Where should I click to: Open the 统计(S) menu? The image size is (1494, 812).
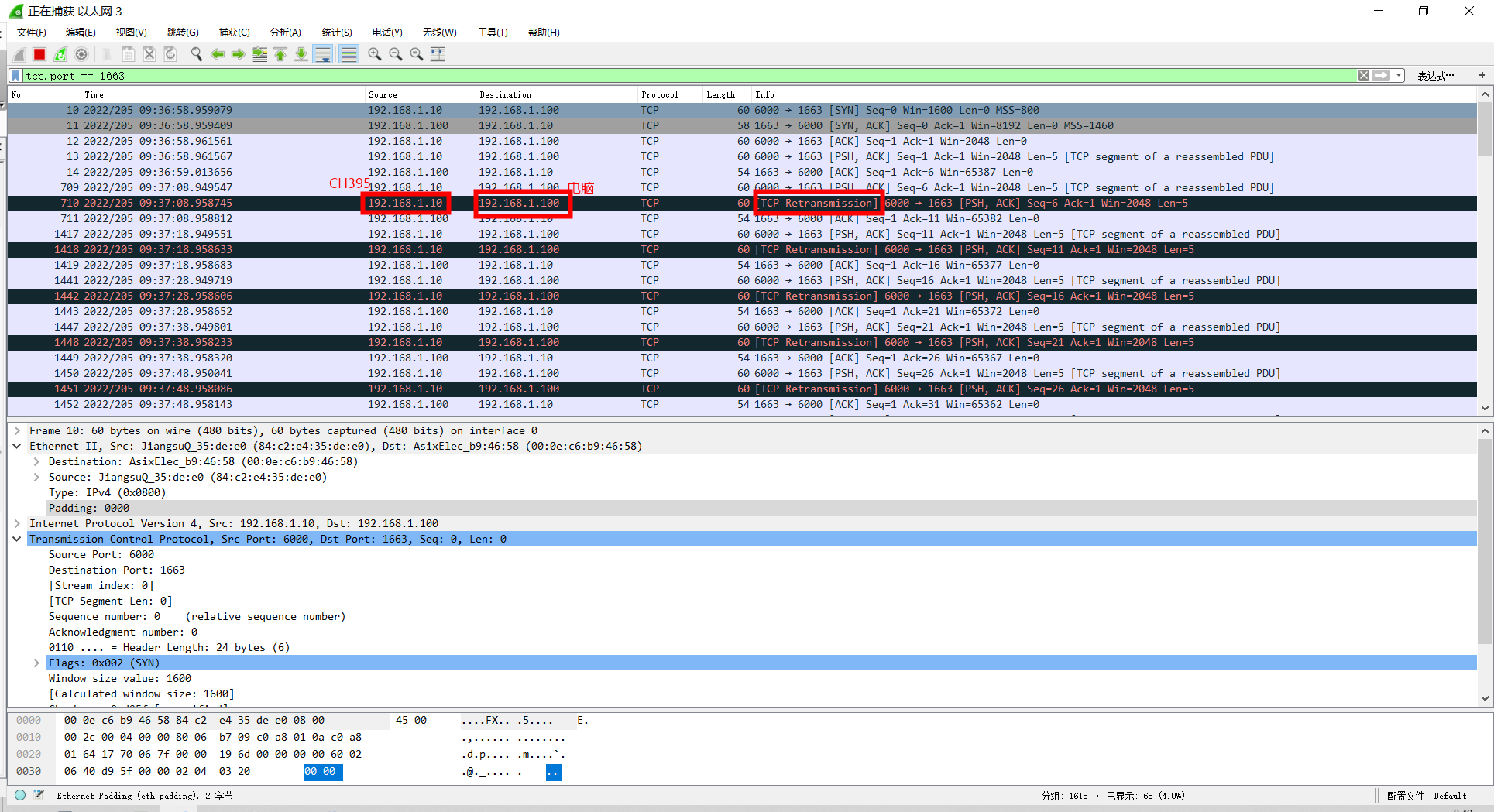tap(336, 32)
